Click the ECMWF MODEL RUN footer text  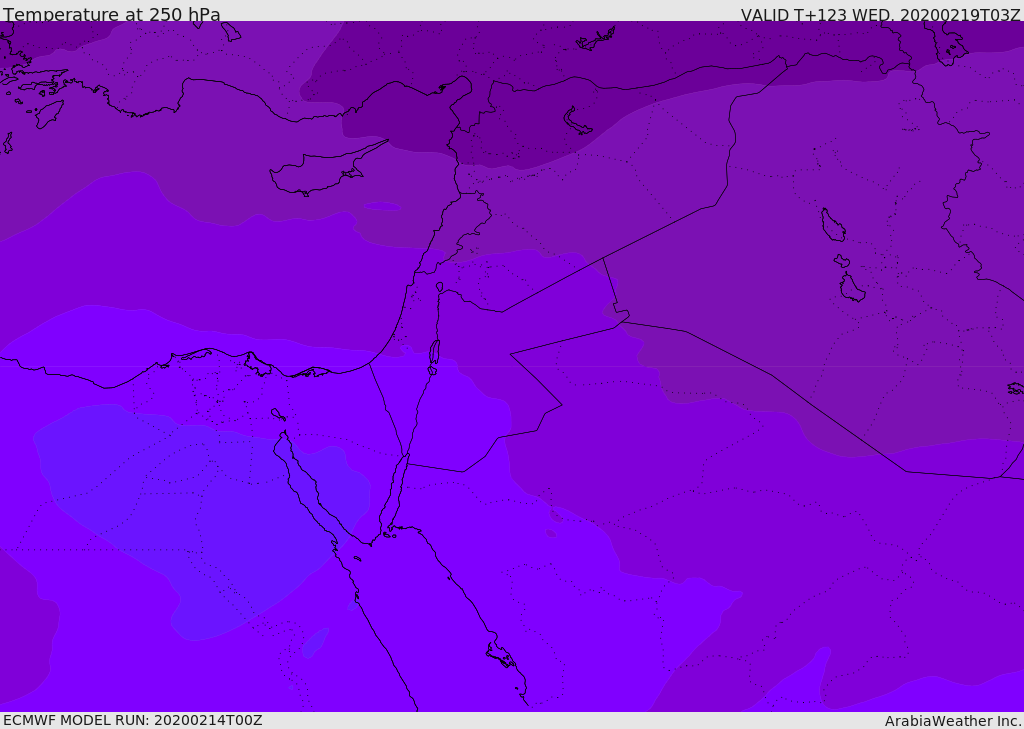[133, 720]
